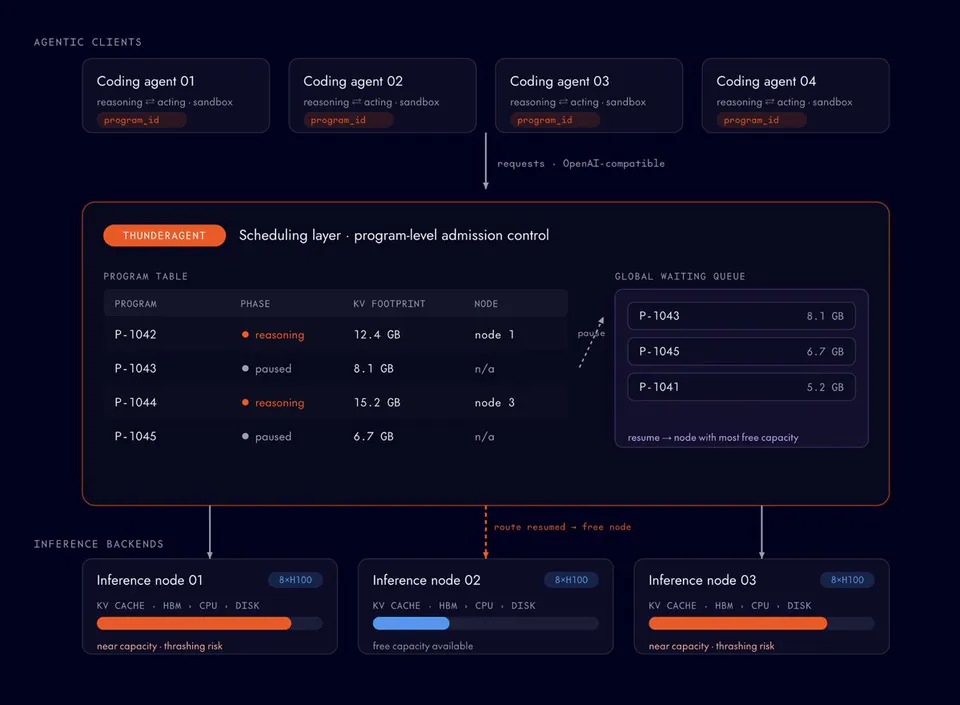Screen dimensions: 960x705
Task: Click the node 3 cell for P-1044
Action: (x=494, y=403)
